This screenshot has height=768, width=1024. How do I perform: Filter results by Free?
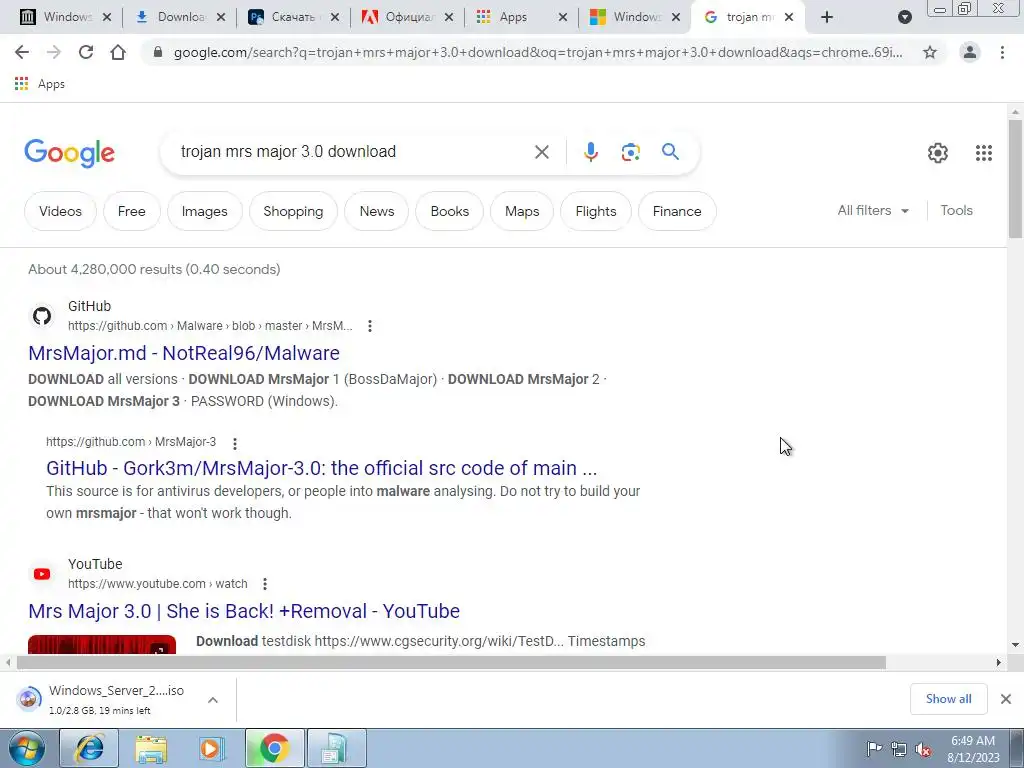coord(131,211)
